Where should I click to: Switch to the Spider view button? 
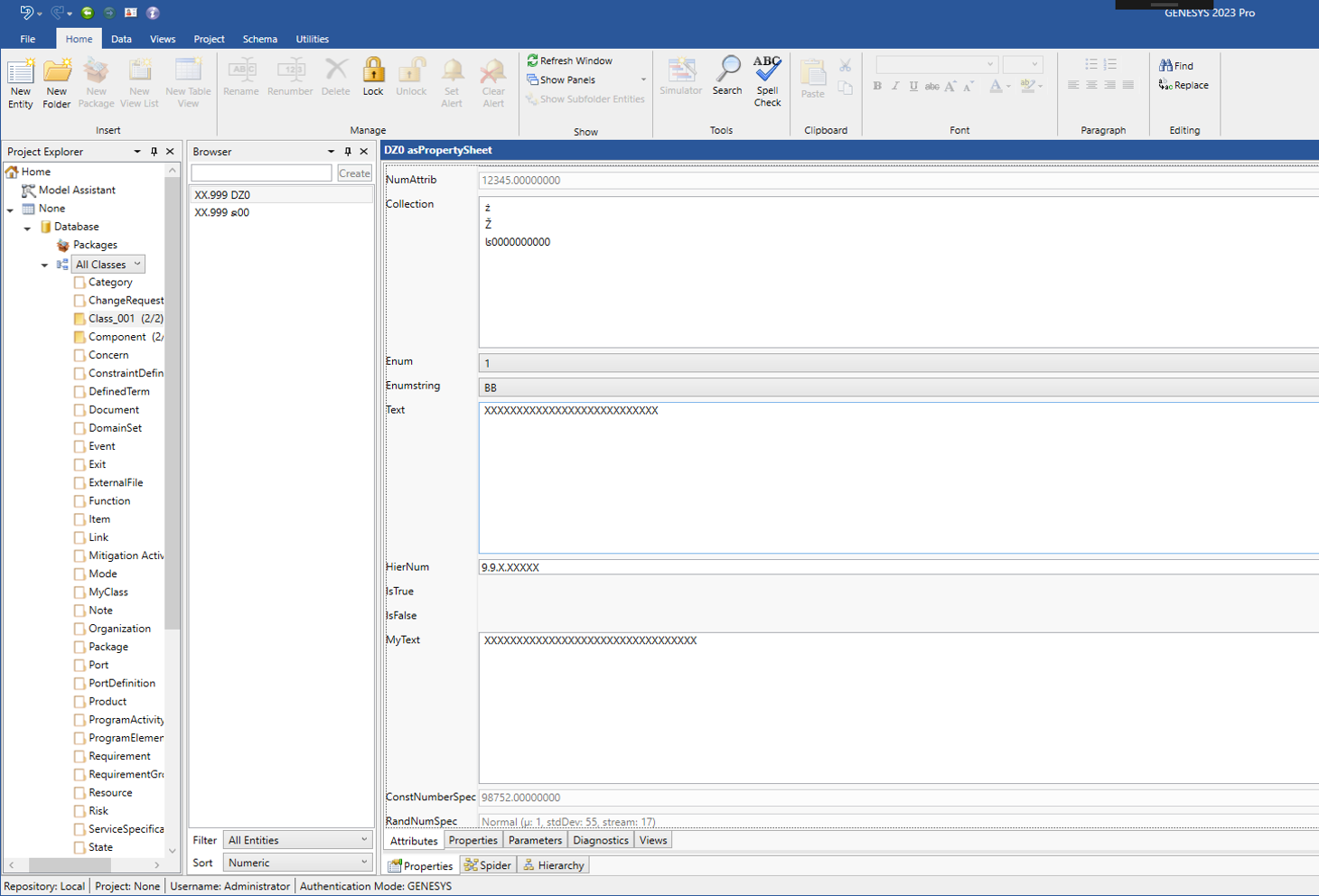pos(487,865)
